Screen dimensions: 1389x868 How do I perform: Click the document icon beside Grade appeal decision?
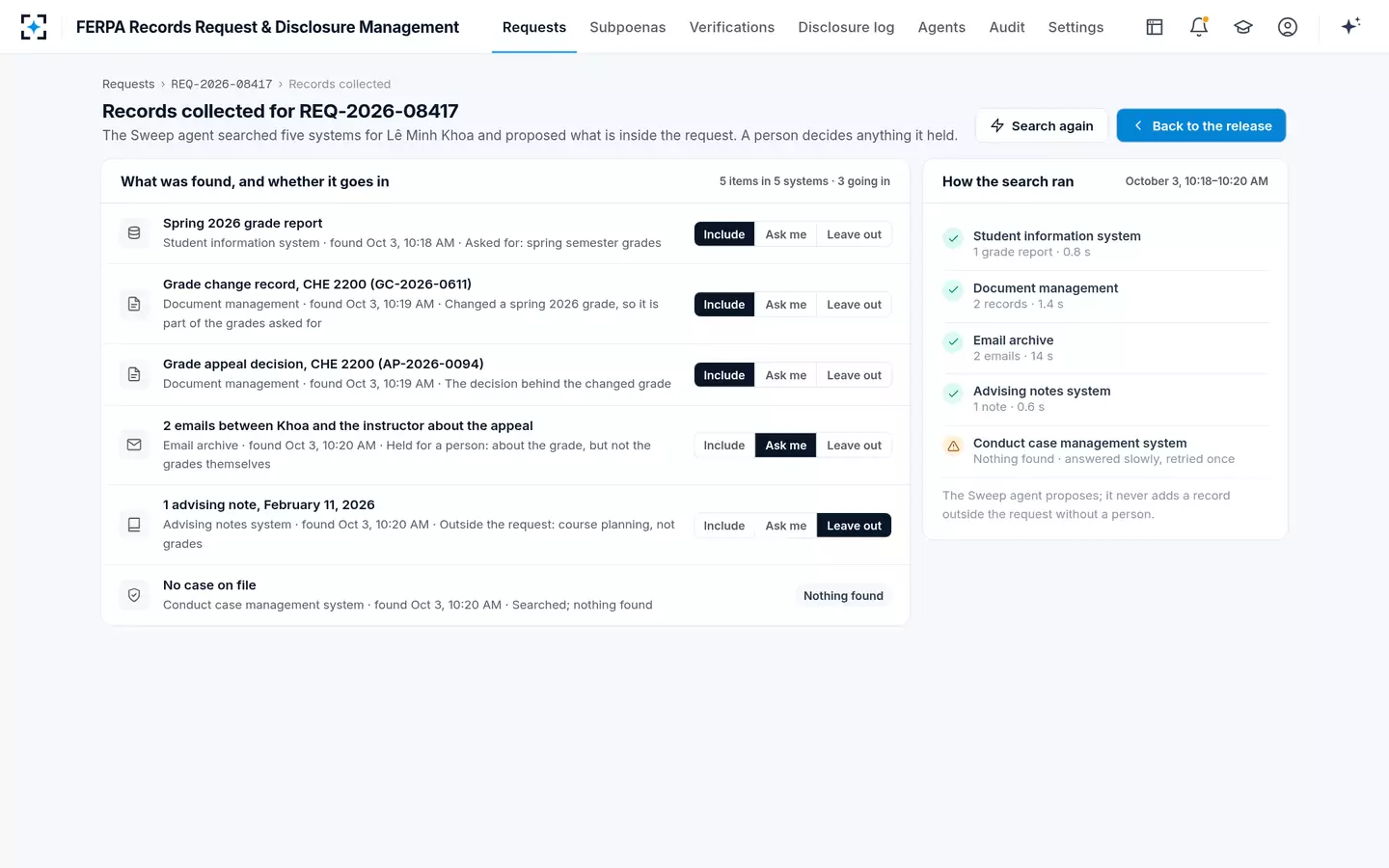coord(134,374)
